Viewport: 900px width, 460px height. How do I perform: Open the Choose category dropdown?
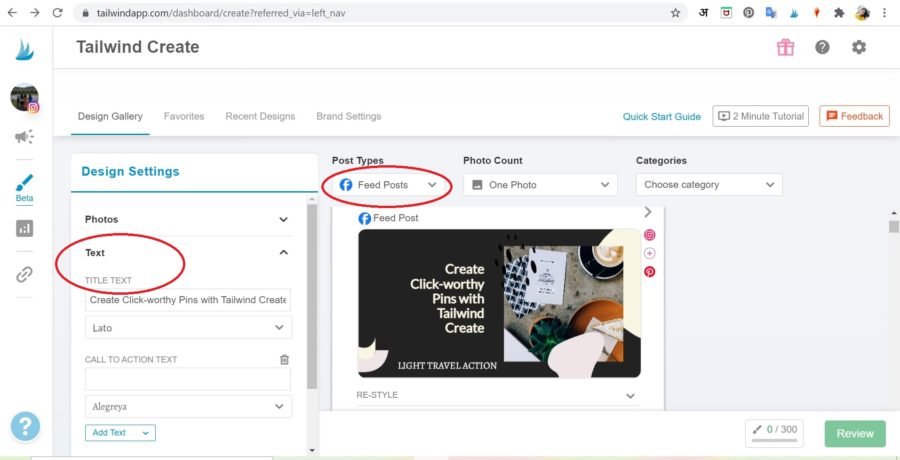coord(709,185)
